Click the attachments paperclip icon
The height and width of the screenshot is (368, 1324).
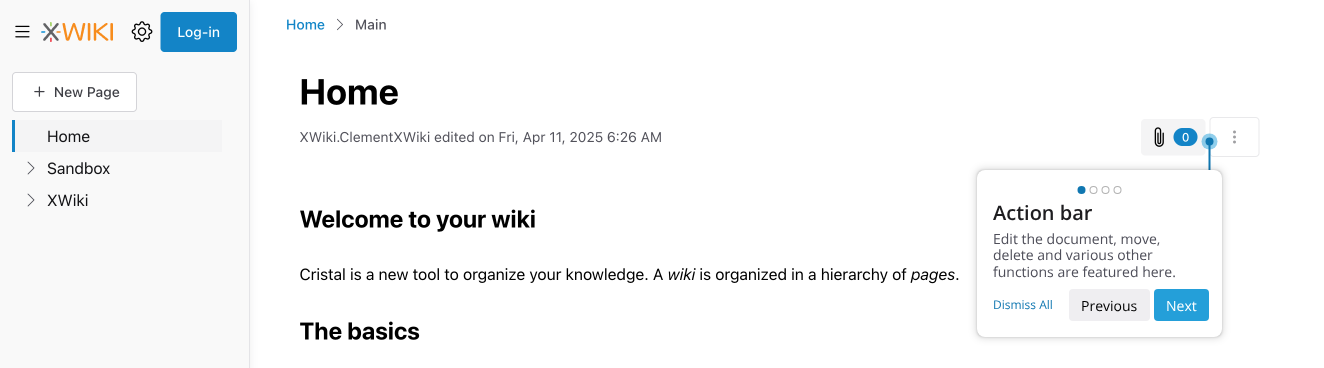pyautogui.click(x=1159, y=137)
